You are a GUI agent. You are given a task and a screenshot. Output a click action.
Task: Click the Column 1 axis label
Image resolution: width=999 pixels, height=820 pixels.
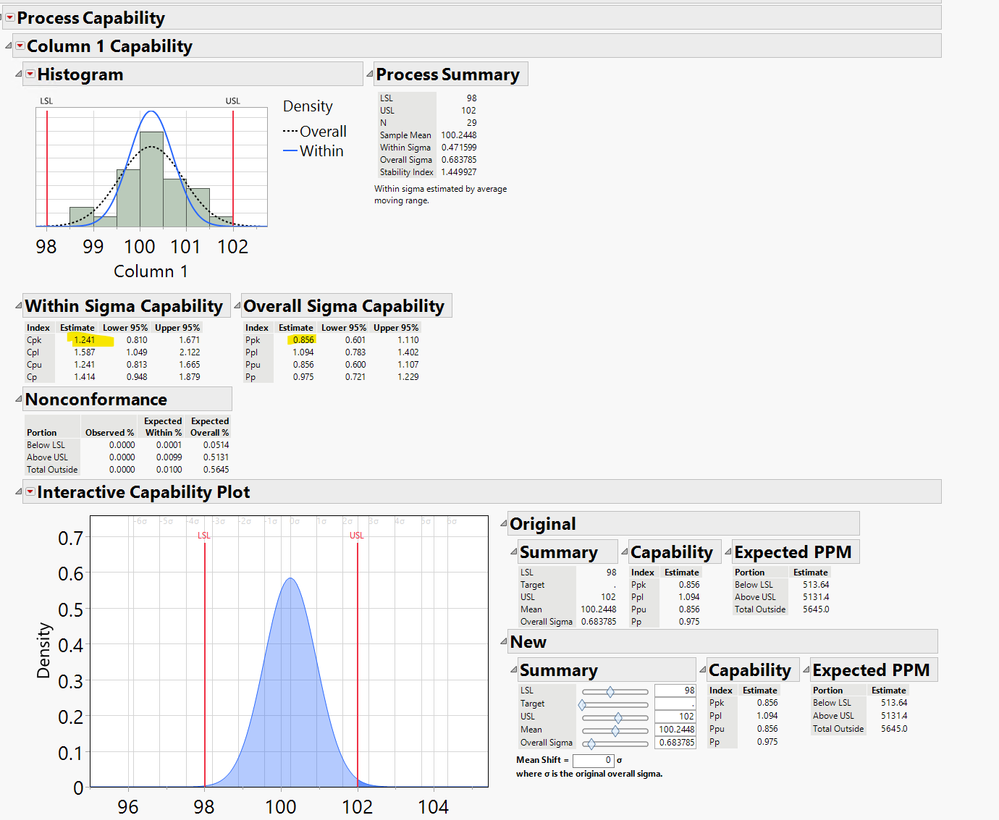(151, 271)
